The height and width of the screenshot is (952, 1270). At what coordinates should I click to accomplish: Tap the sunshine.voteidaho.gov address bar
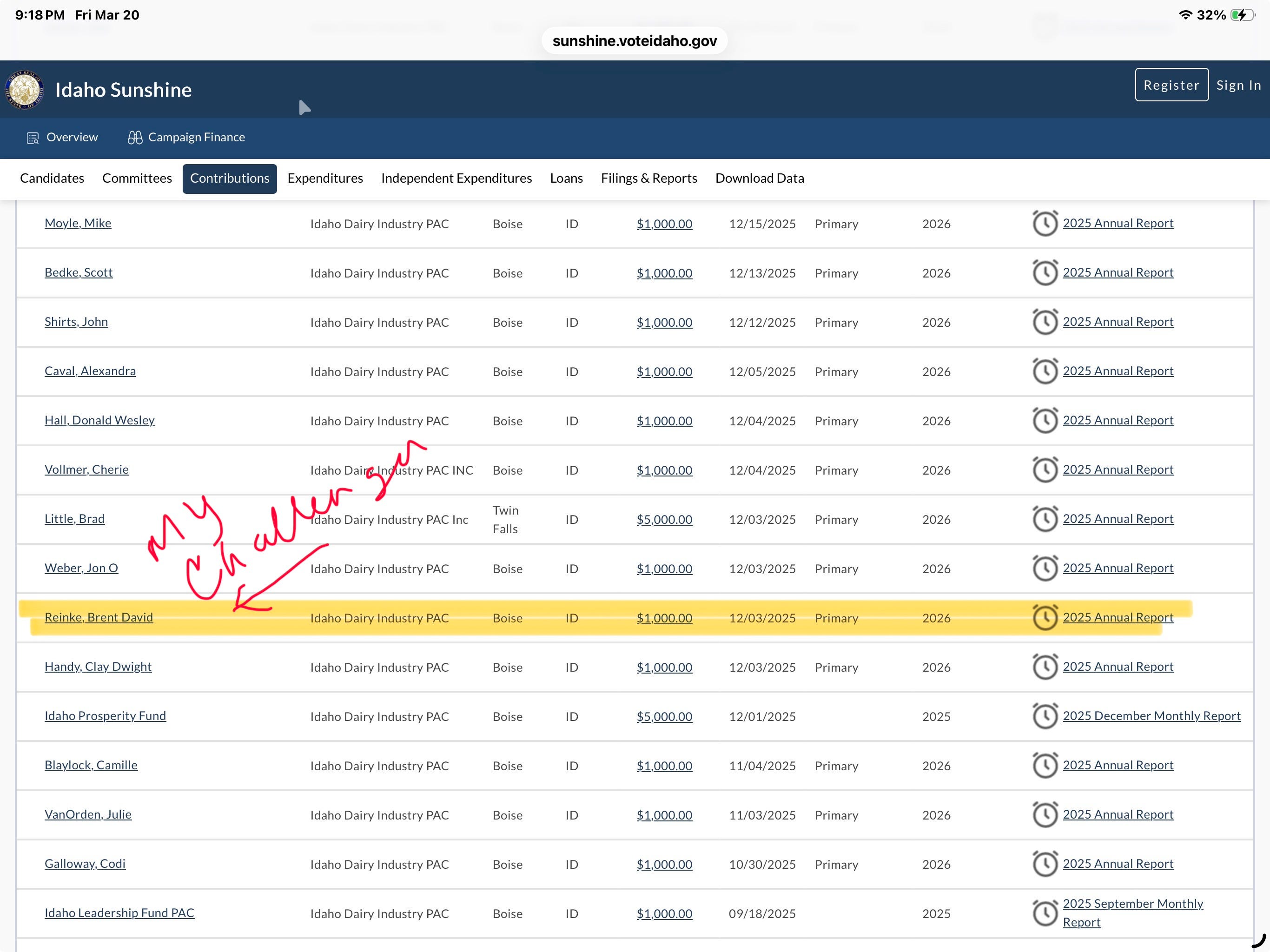(x=635, y=41)
